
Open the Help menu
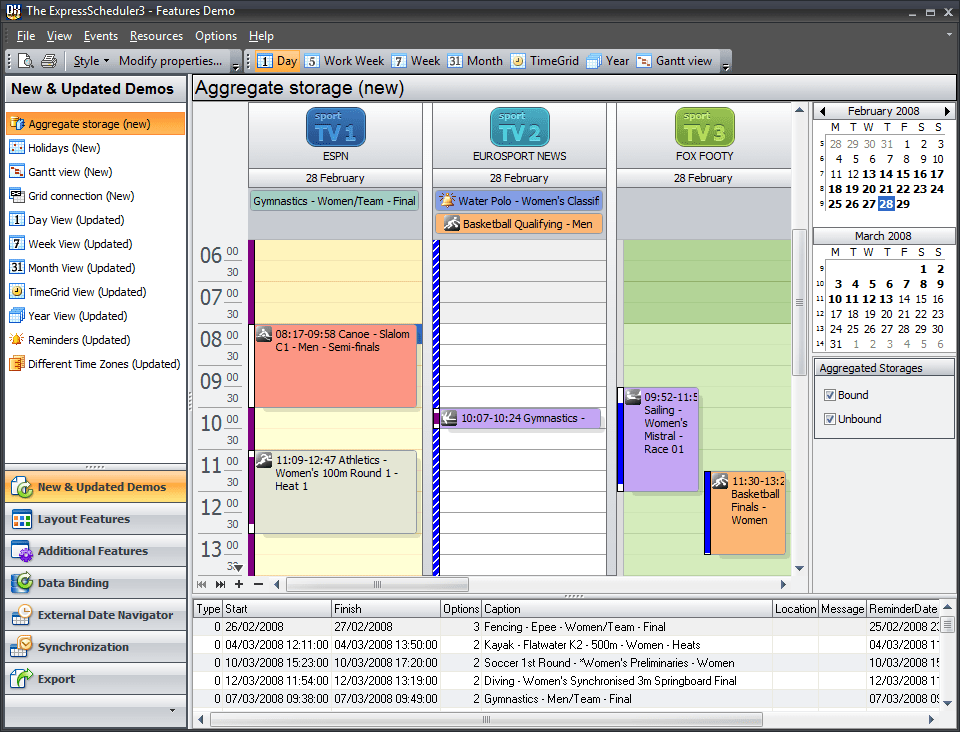(x=261, y=36)
